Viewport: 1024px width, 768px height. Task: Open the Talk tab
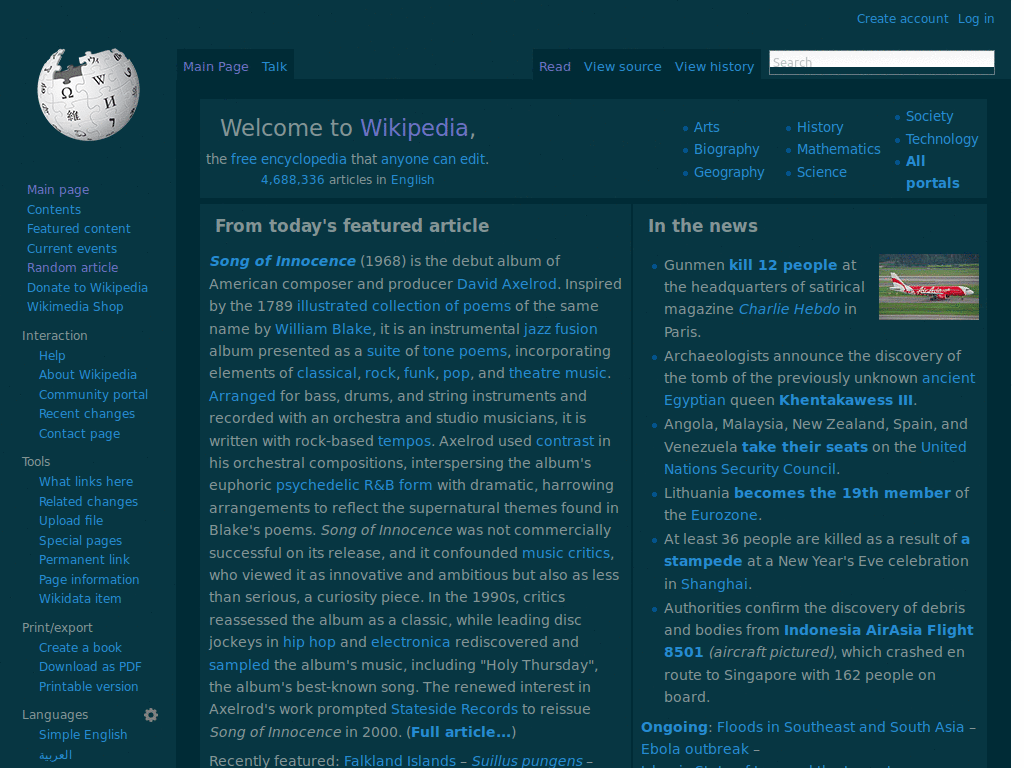coord(274,67)
